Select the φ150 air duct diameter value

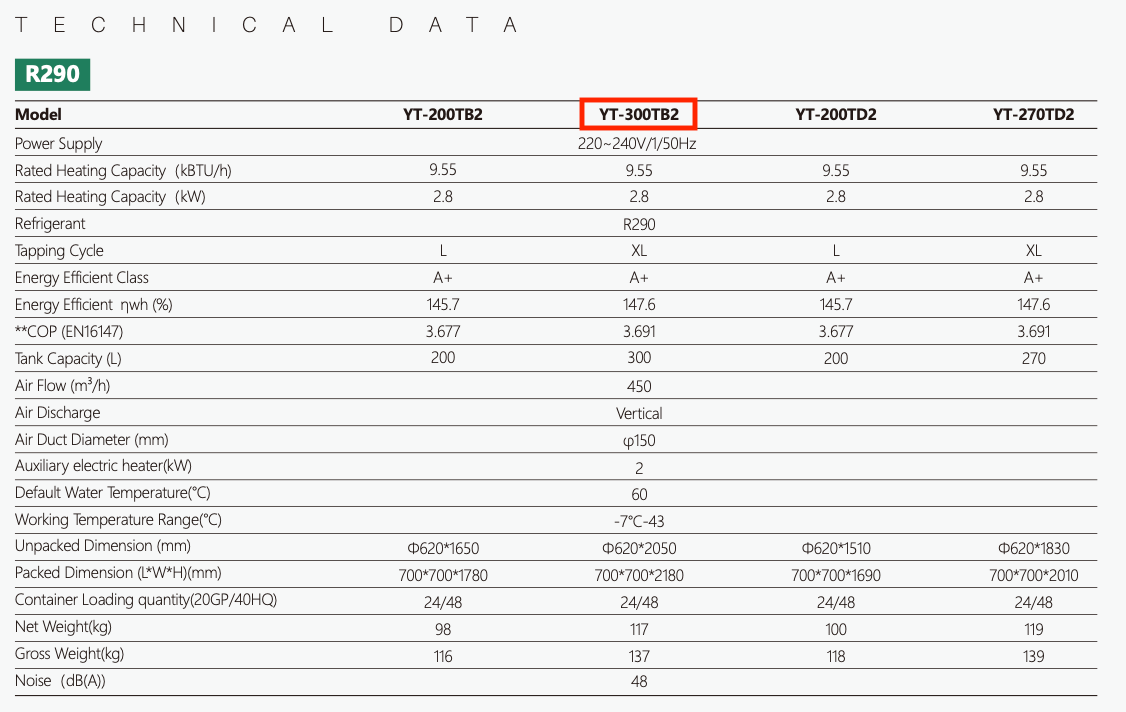click(639, 440)
